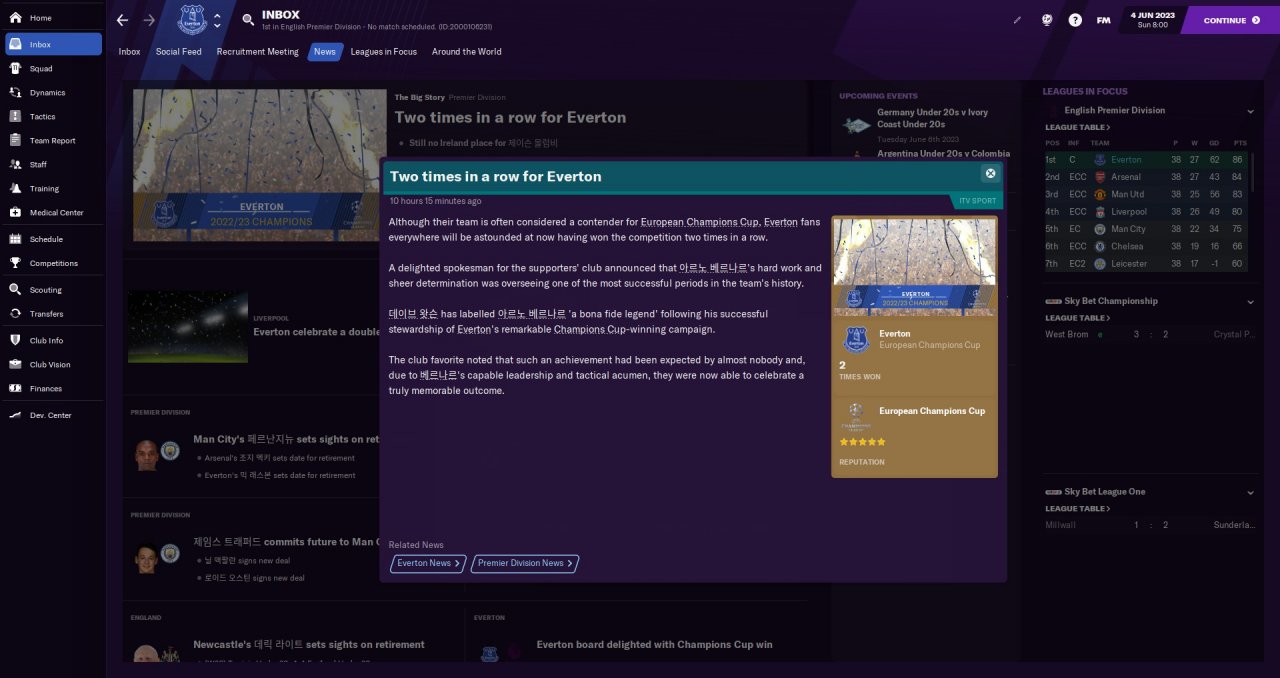
Task: Click Man City row in league table
Action: pos(1148,229)
